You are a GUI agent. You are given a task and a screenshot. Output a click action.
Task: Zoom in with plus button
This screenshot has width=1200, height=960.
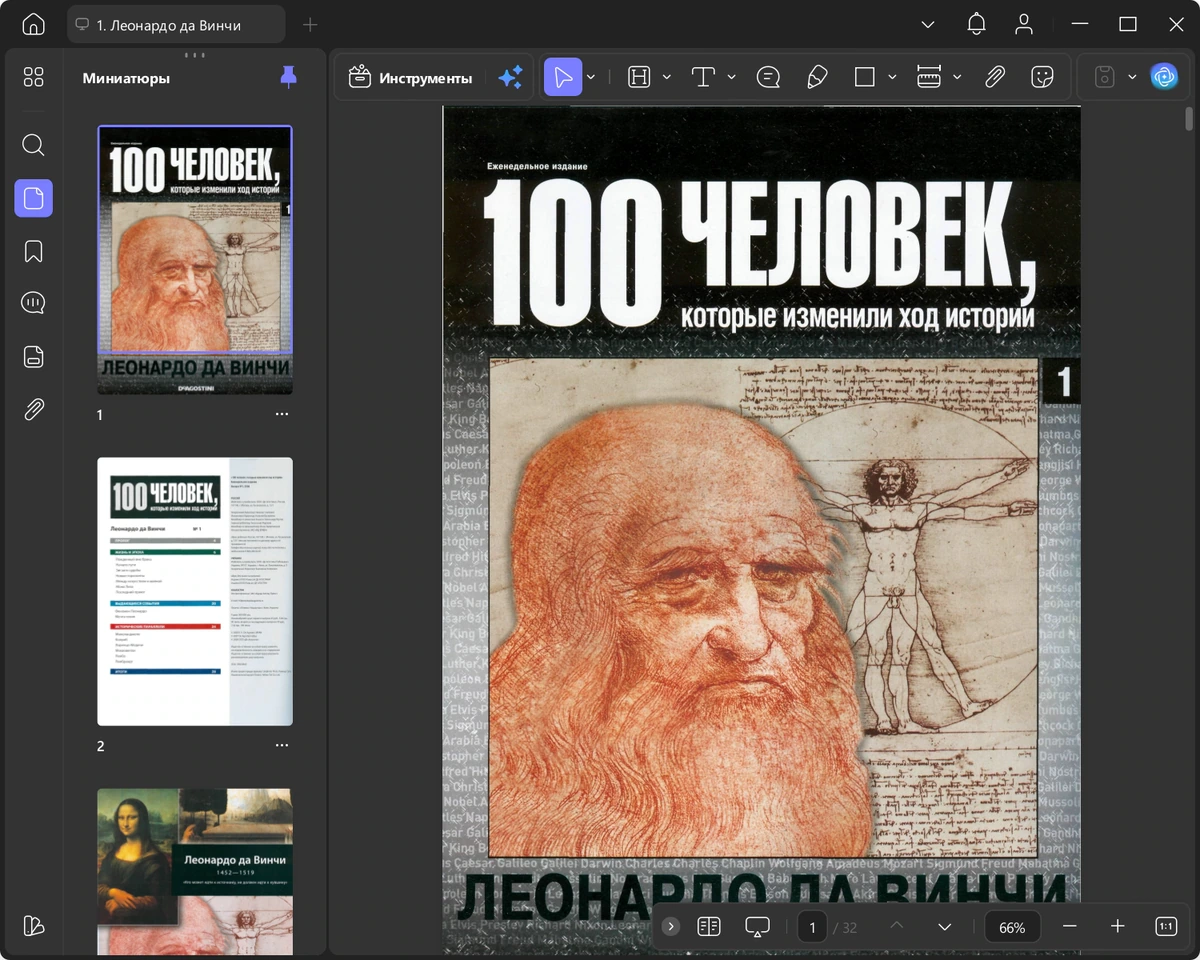[x=1118, y=927]
